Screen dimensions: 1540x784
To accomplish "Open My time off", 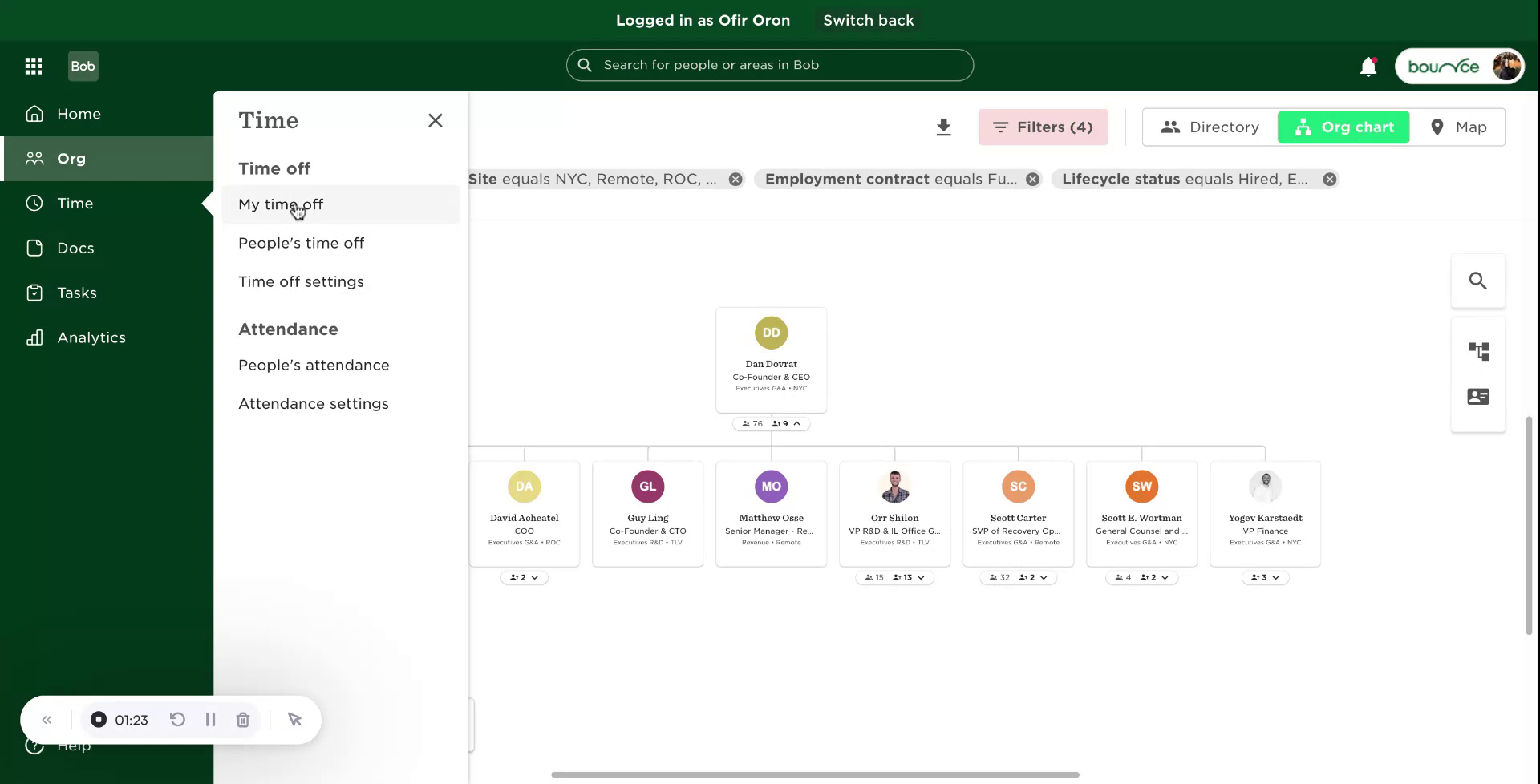I will click(281, 204).
